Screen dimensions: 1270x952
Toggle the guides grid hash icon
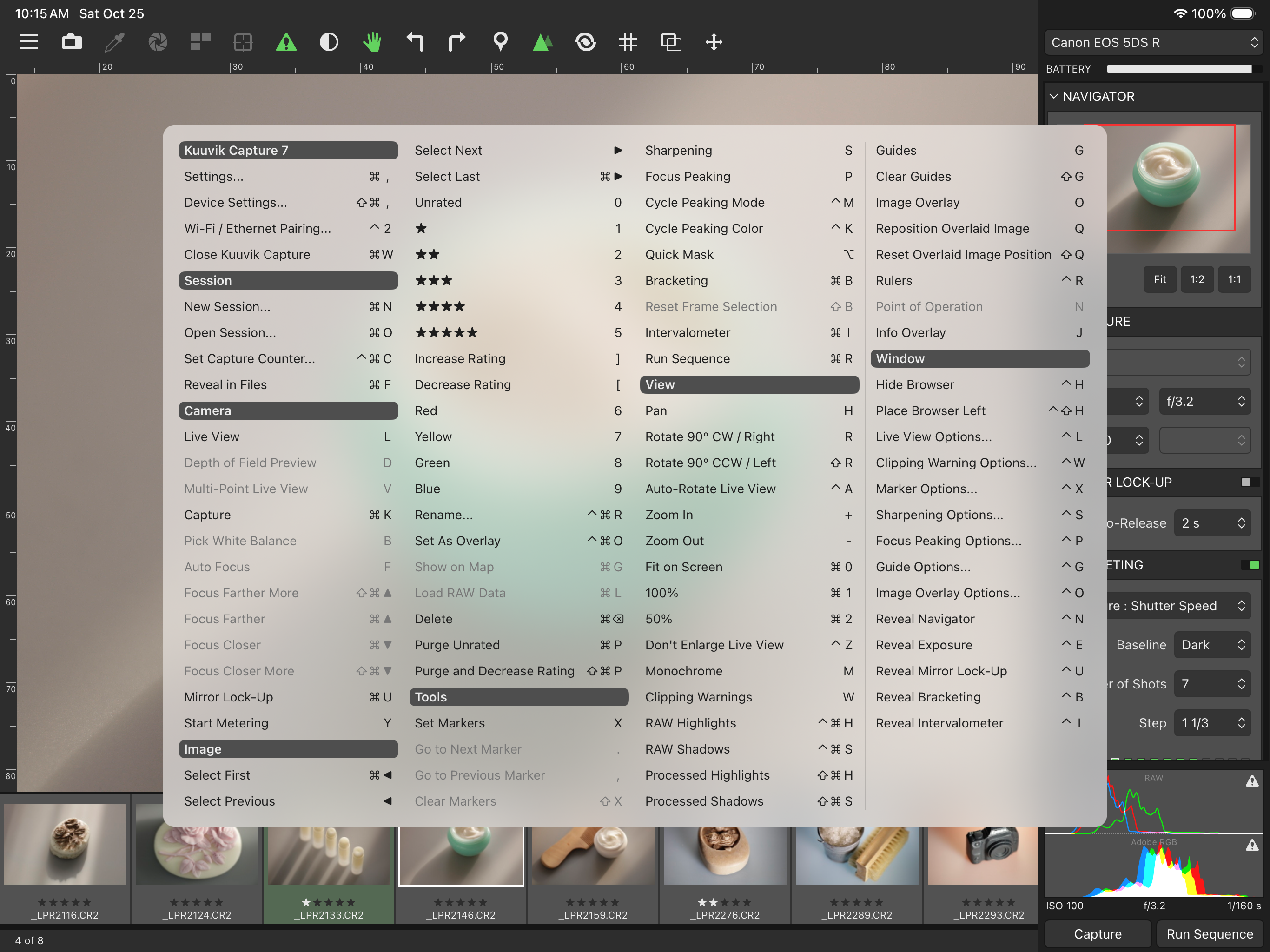[x=628, y=42]
